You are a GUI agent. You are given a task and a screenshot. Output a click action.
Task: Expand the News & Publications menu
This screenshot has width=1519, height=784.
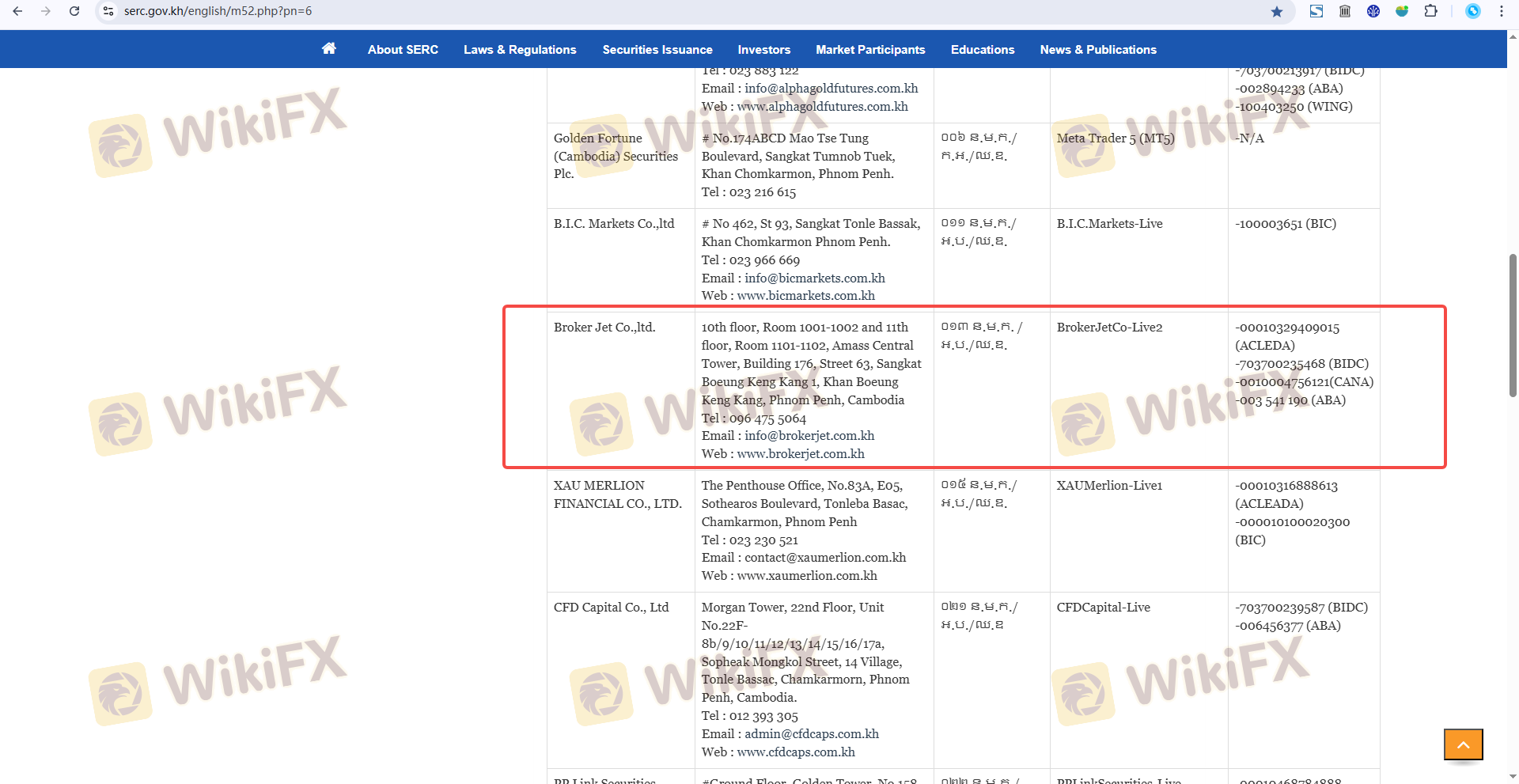pyautogui.click(x=1097, y=50)
